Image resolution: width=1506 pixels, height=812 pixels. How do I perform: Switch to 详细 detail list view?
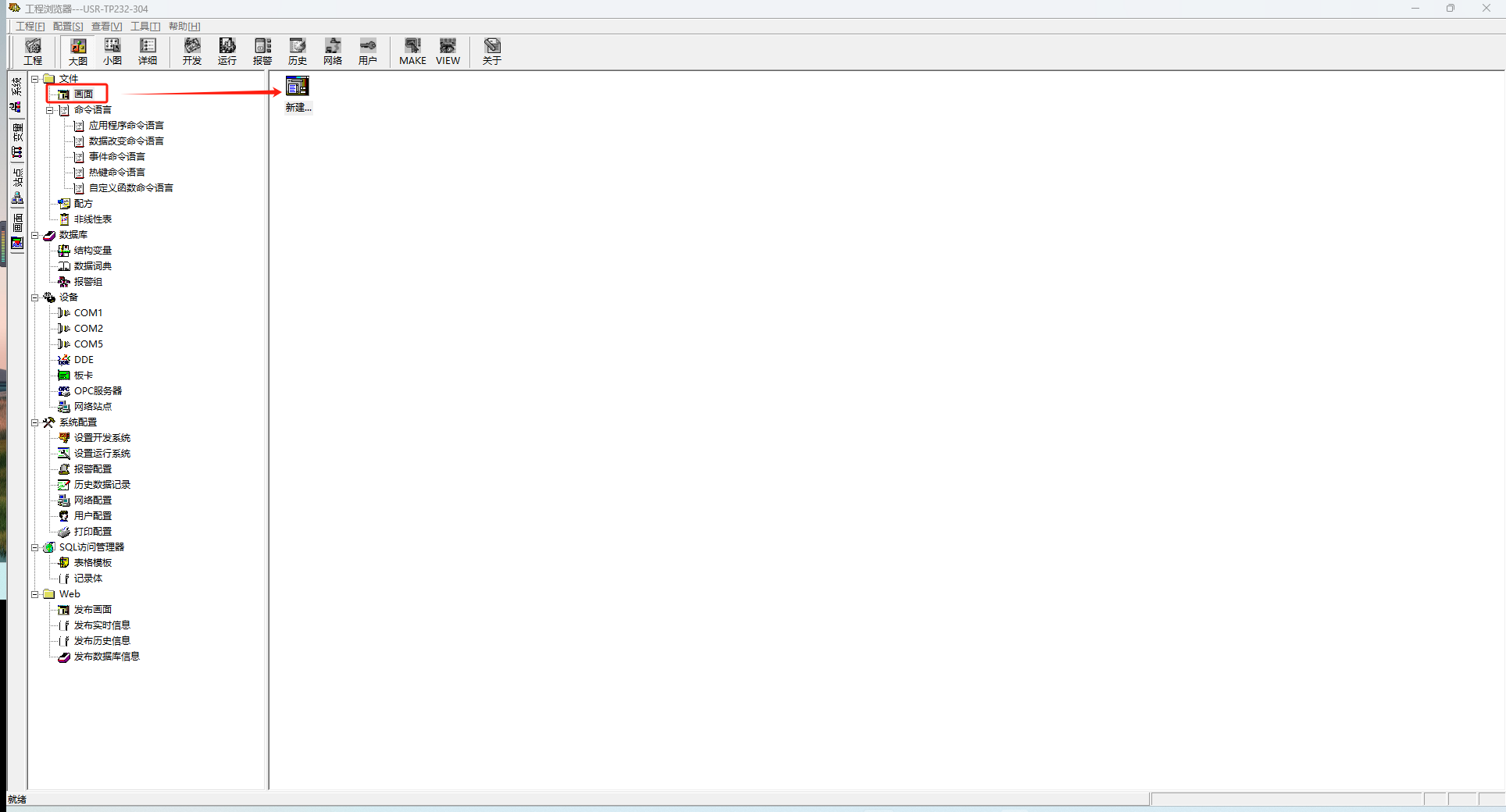[x=148, y=52]
